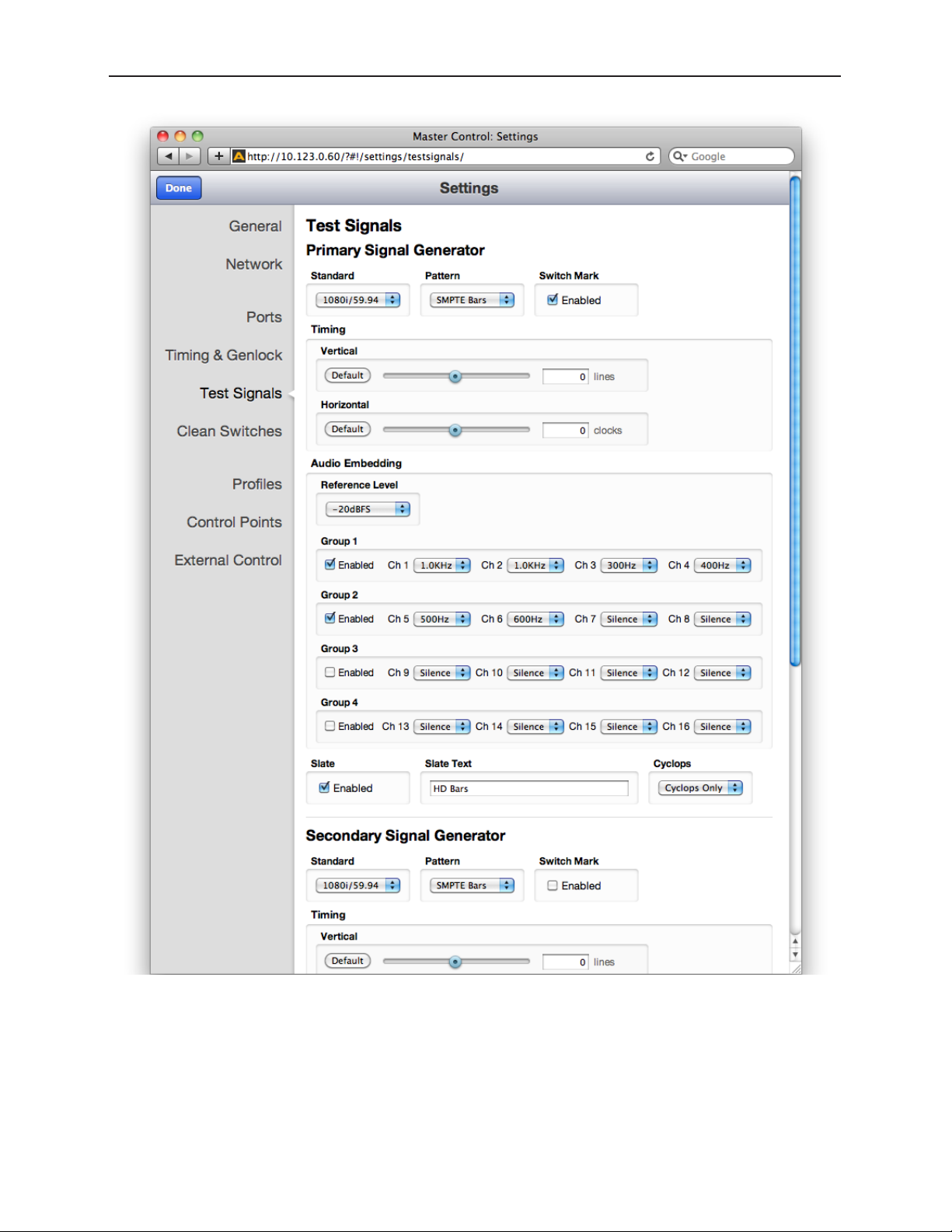This screenshot has height=1232, width=952.
Task: Open the Control Points section
Action: click(x=234, y=522)
